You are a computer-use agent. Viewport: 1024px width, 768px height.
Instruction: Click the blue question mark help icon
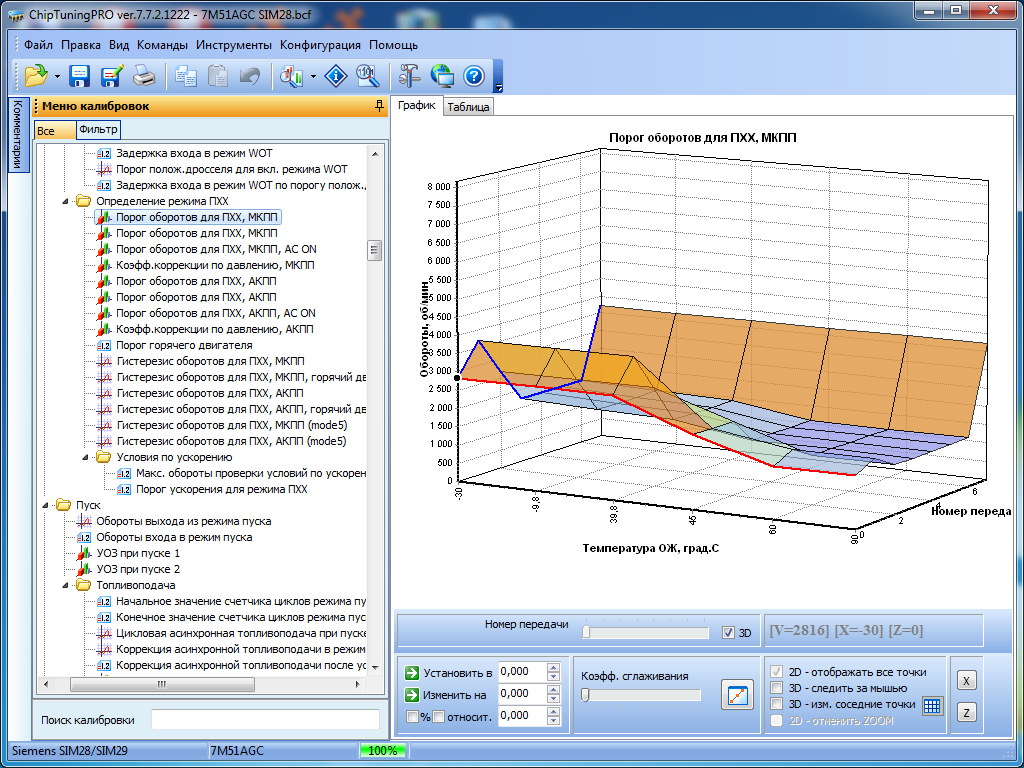coord(474,75)
